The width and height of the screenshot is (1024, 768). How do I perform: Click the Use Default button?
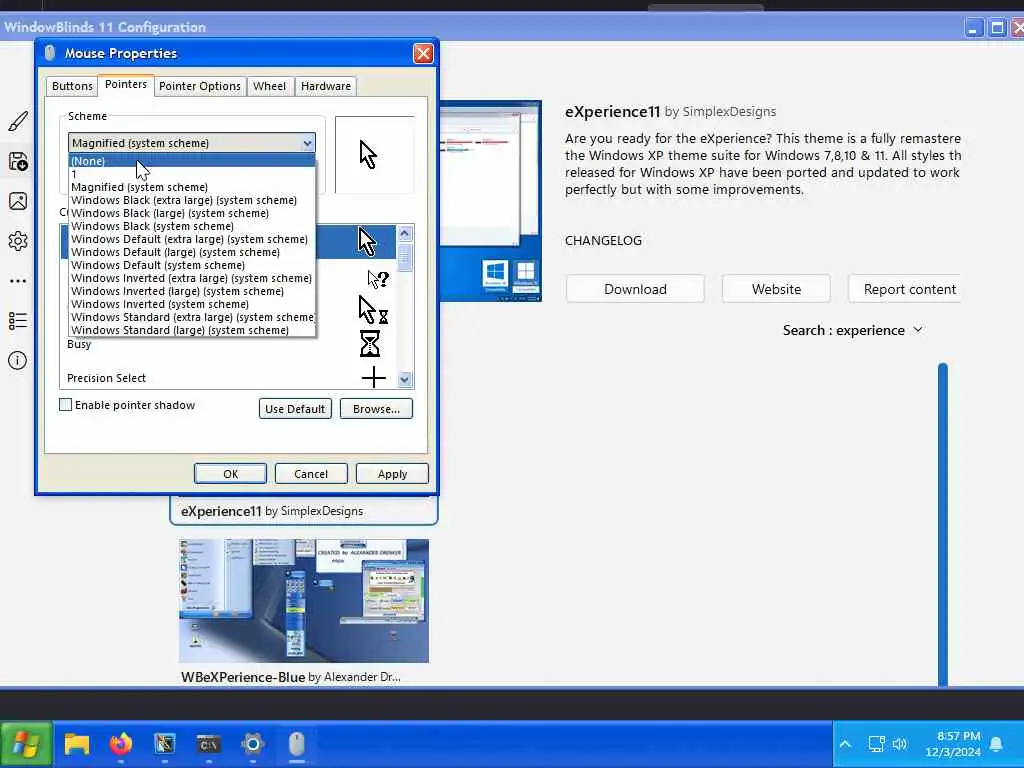295,409
